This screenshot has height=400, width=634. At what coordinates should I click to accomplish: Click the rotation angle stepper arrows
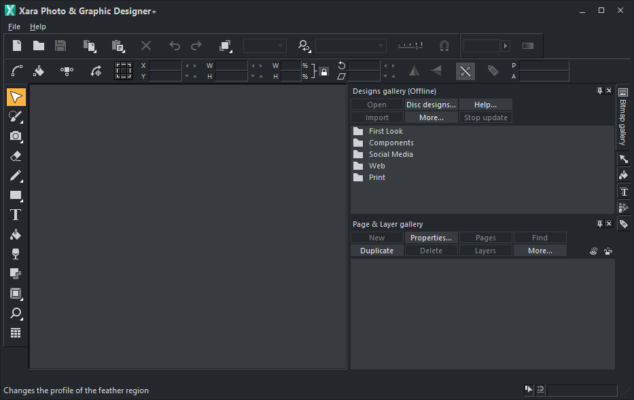[x=389, y=66]
